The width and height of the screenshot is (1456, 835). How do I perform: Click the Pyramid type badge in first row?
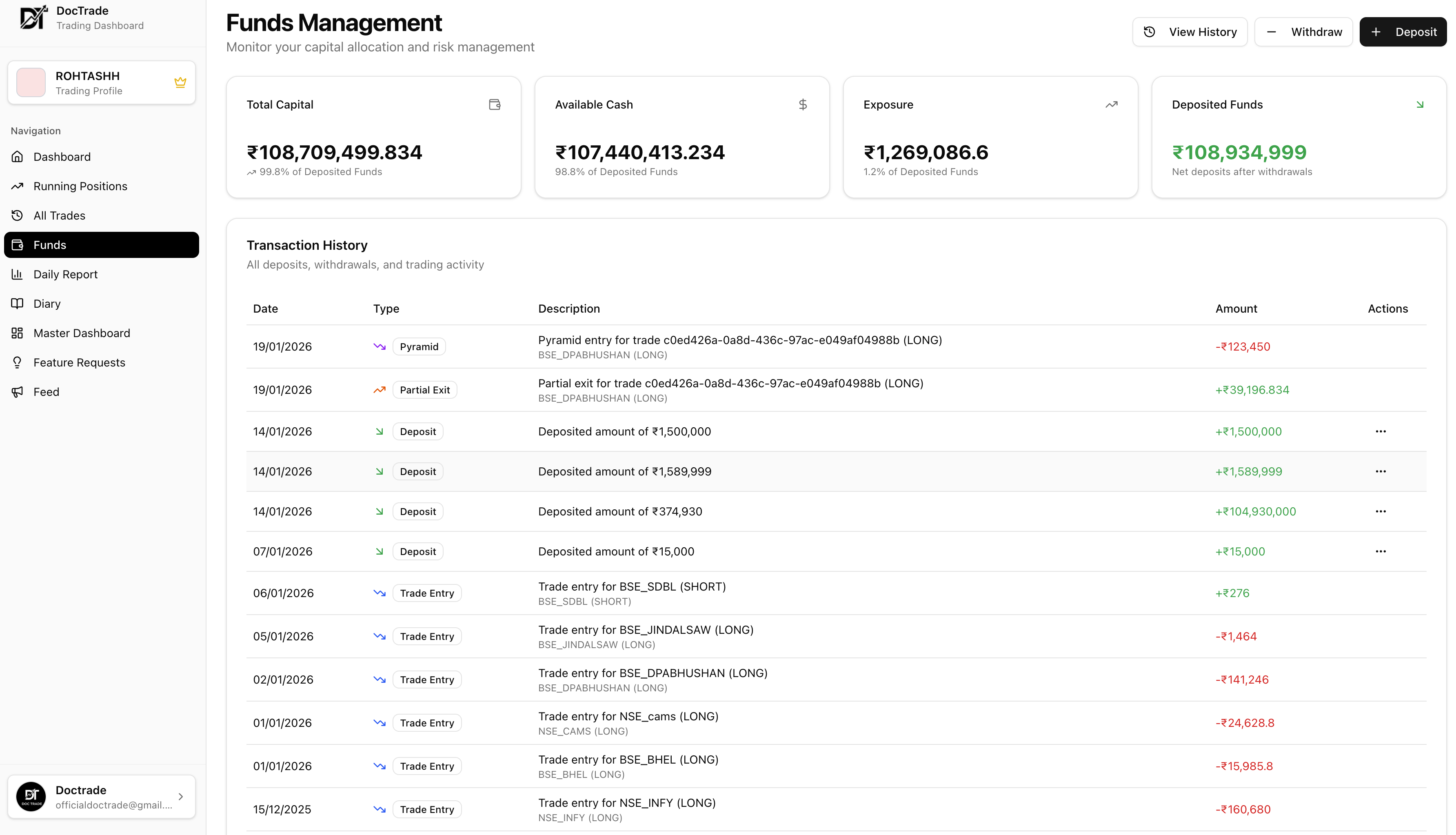coord(419,346)
